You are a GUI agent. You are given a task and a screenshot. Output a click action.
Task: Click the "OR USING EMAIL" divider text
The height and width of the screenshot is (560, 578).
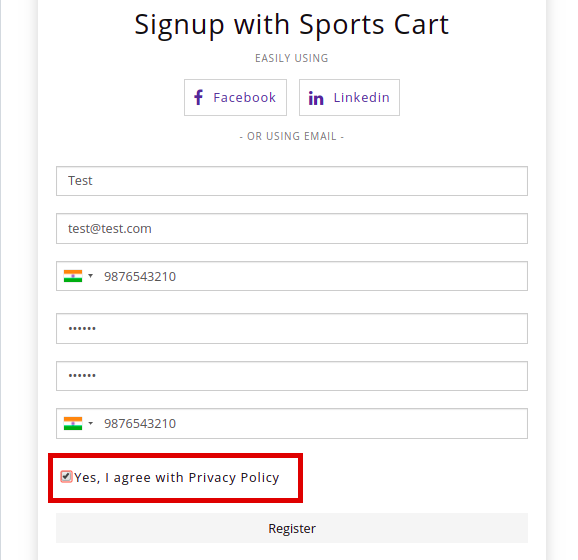tap(292, 136)
